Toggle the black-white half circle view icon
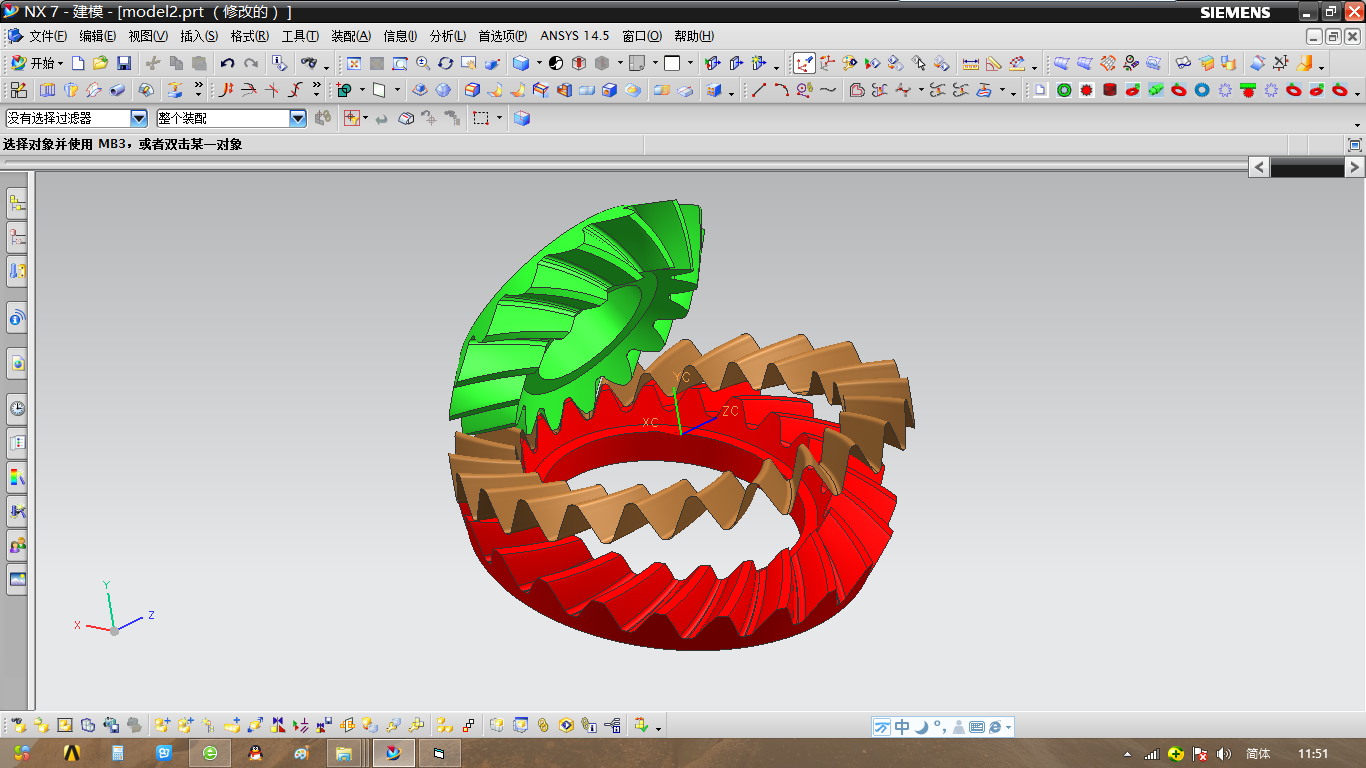 [555, 63]
